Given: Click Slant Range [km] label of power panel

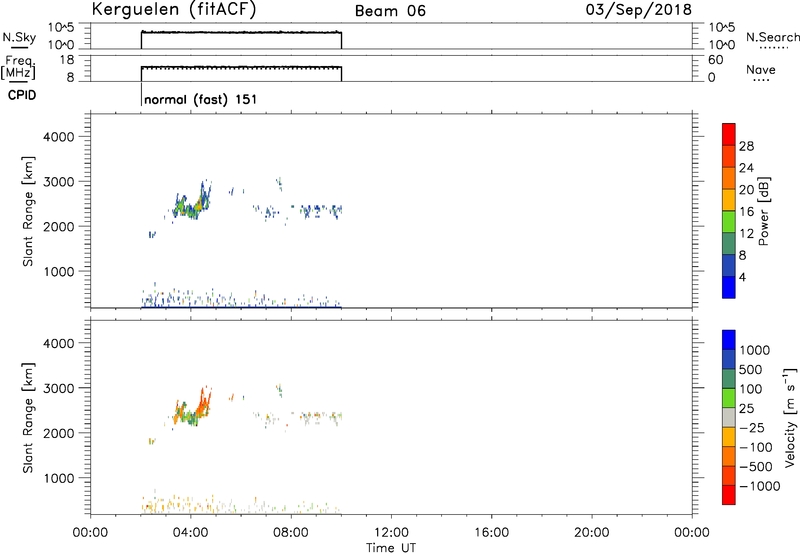Looking at the screenshot, I should (x=28, y=211).
